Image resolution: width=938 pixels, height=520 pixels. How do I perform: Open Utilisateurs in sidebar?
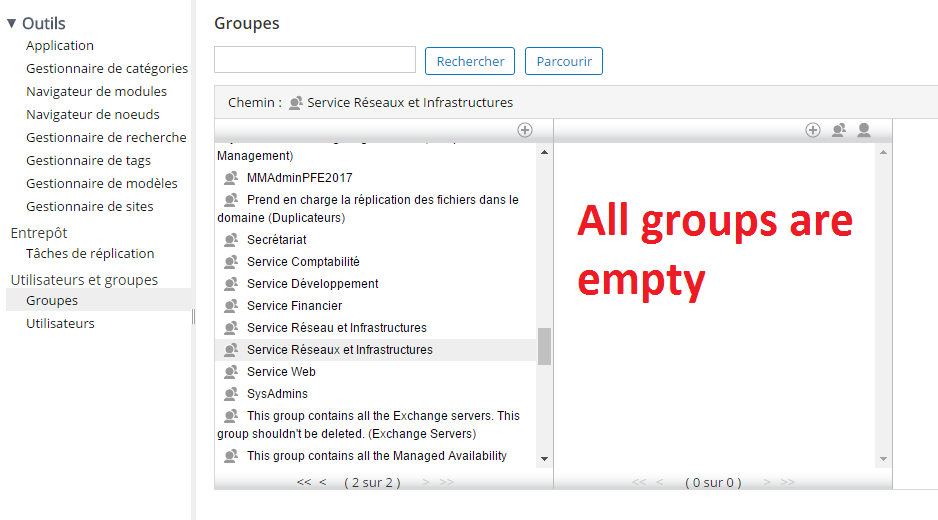pos(60,324)
